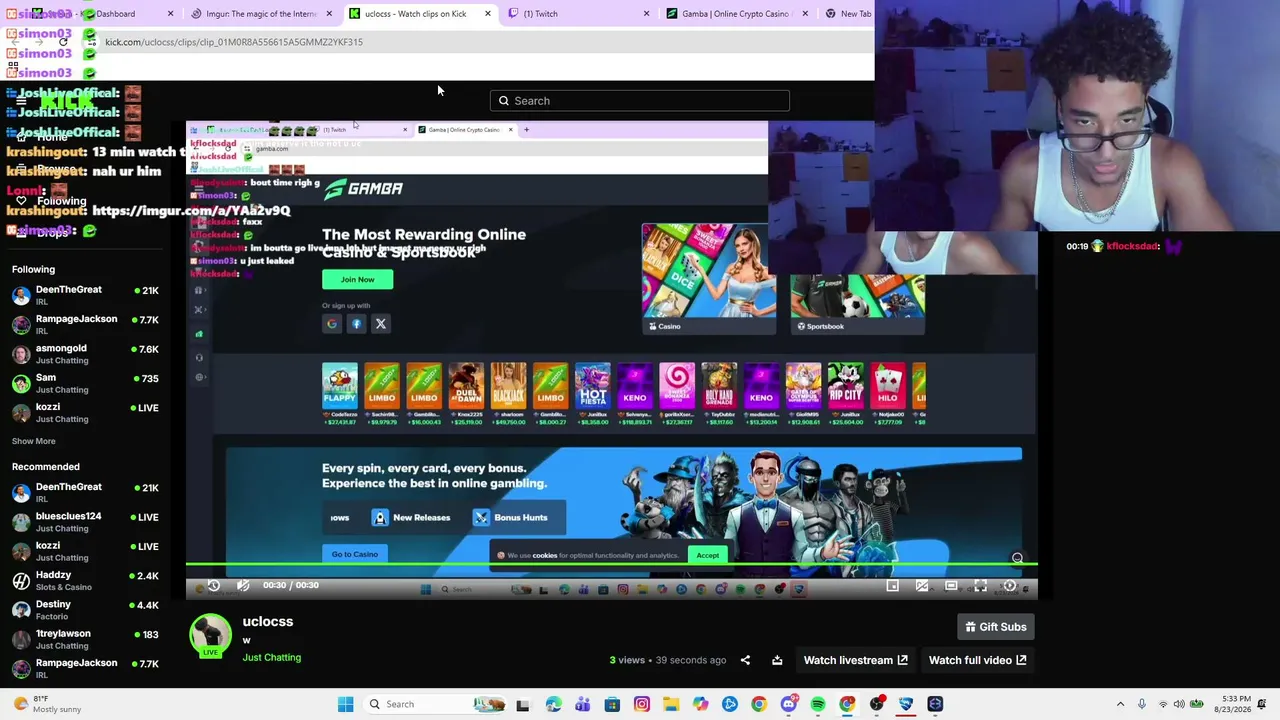Image resolution: width=1280 pixels, height=720 pixels.
Task: Click the uclocss channel name
Action: (x=267, y=622)
